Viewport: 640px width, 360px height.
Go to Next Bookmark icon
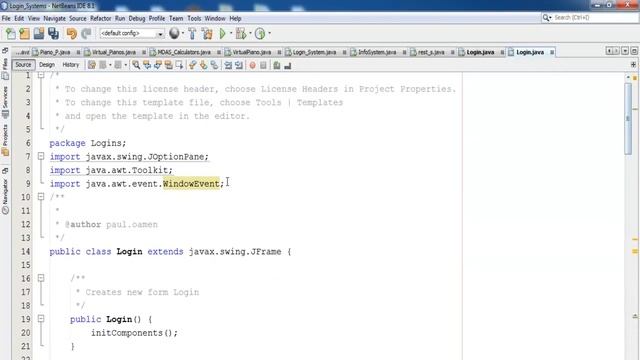pyautogui.click(x=203, y=65)
